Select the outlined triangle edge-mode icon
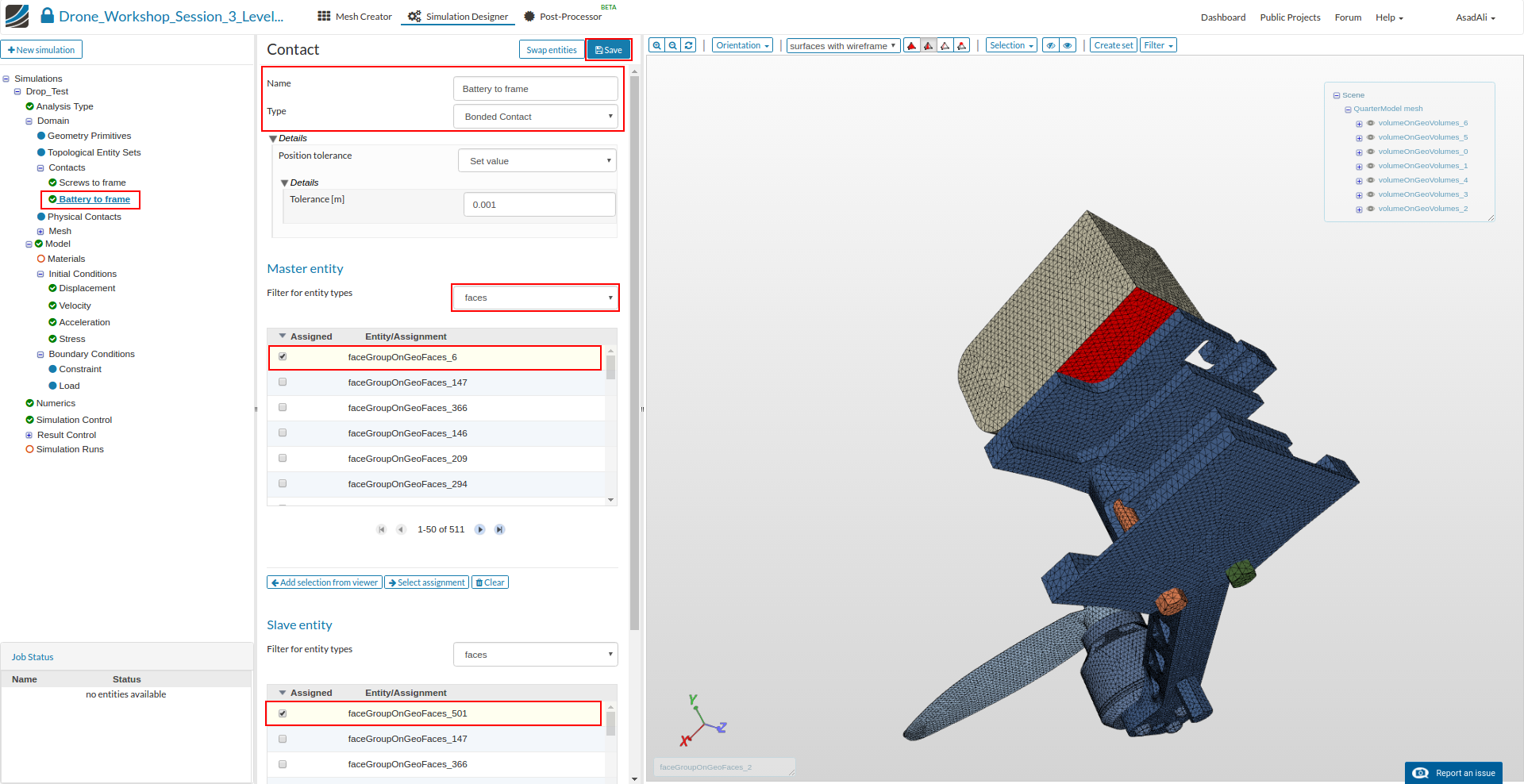The width and height of the screenshot is (1524, 784). 945,45
